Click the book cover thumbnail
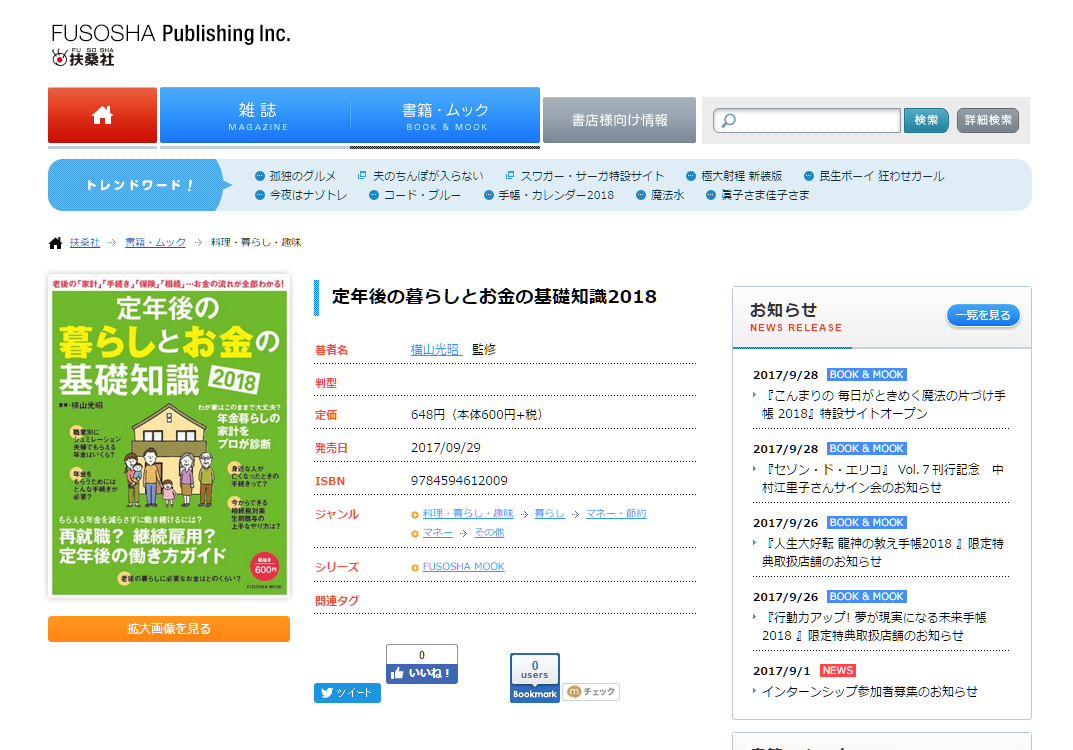Viewport: 1073px width, 750px height. click(169, 436)
